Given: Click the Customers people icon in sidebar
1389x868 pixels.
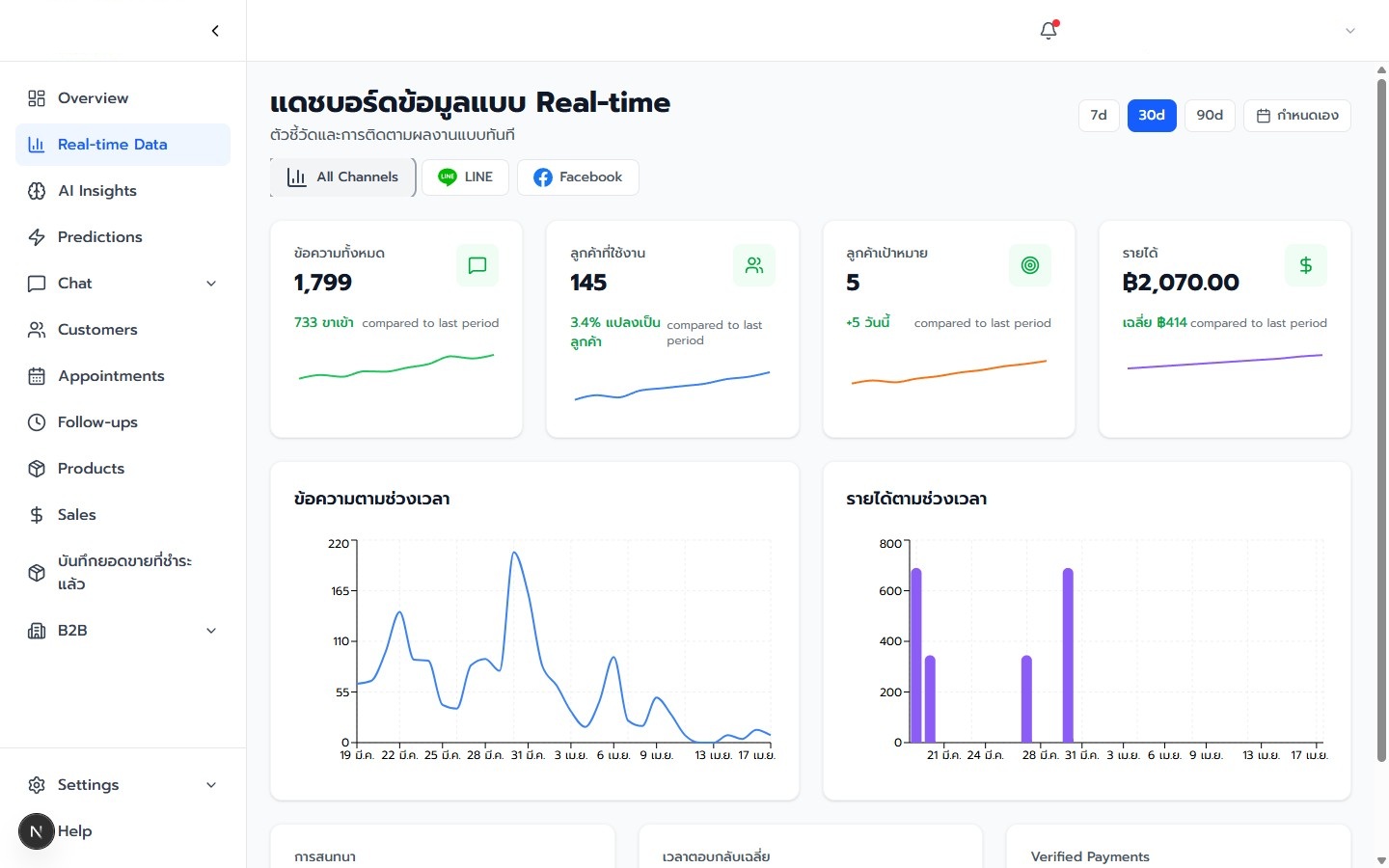Looking at the screenshot, I should 37,330.
